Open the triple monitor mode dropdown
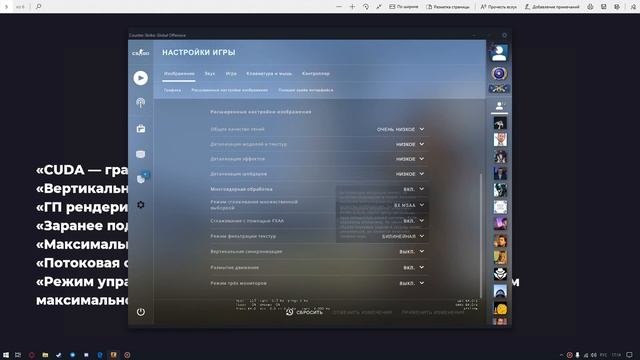The width and height of the screenshot is (640, 360). pos(411,283)
